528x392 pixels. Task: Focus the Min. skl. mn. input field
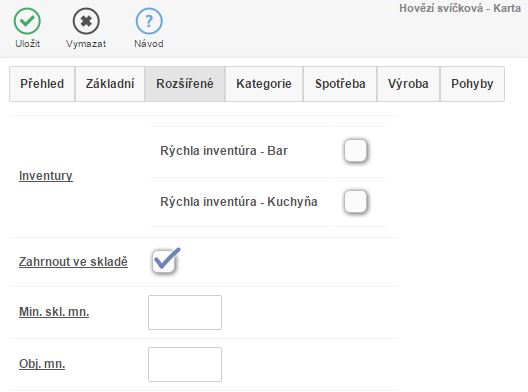pos(185,312)
